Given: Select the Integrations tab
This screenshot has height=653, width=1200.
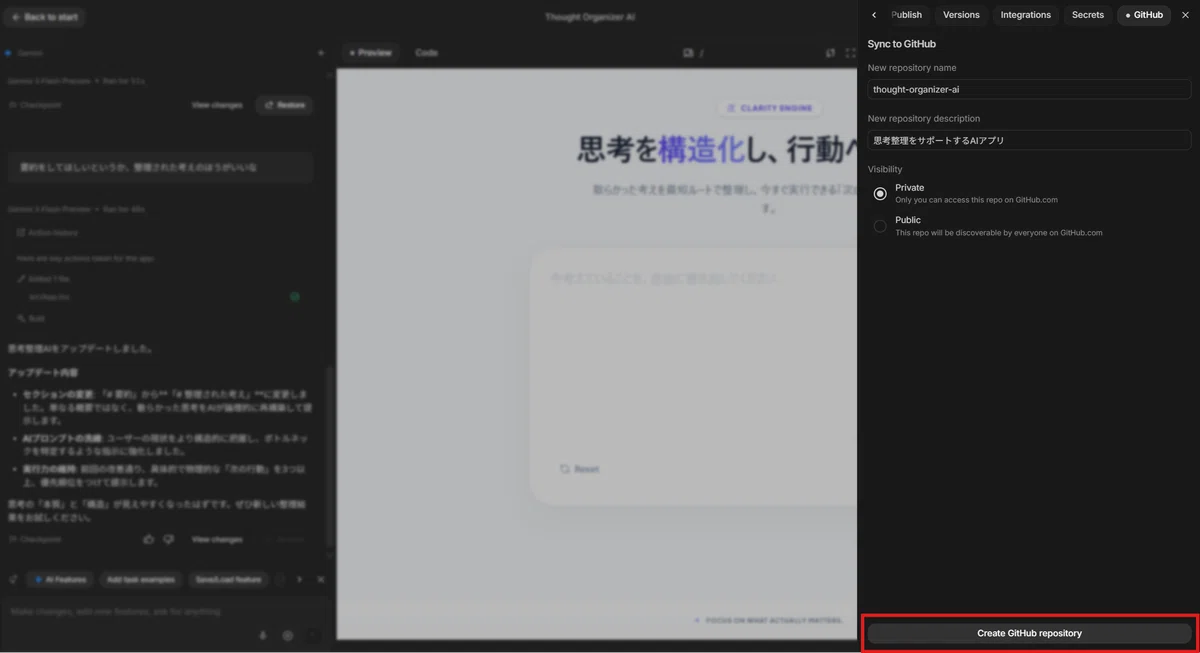Looking at the screenshot, I should coord(1026,15).
